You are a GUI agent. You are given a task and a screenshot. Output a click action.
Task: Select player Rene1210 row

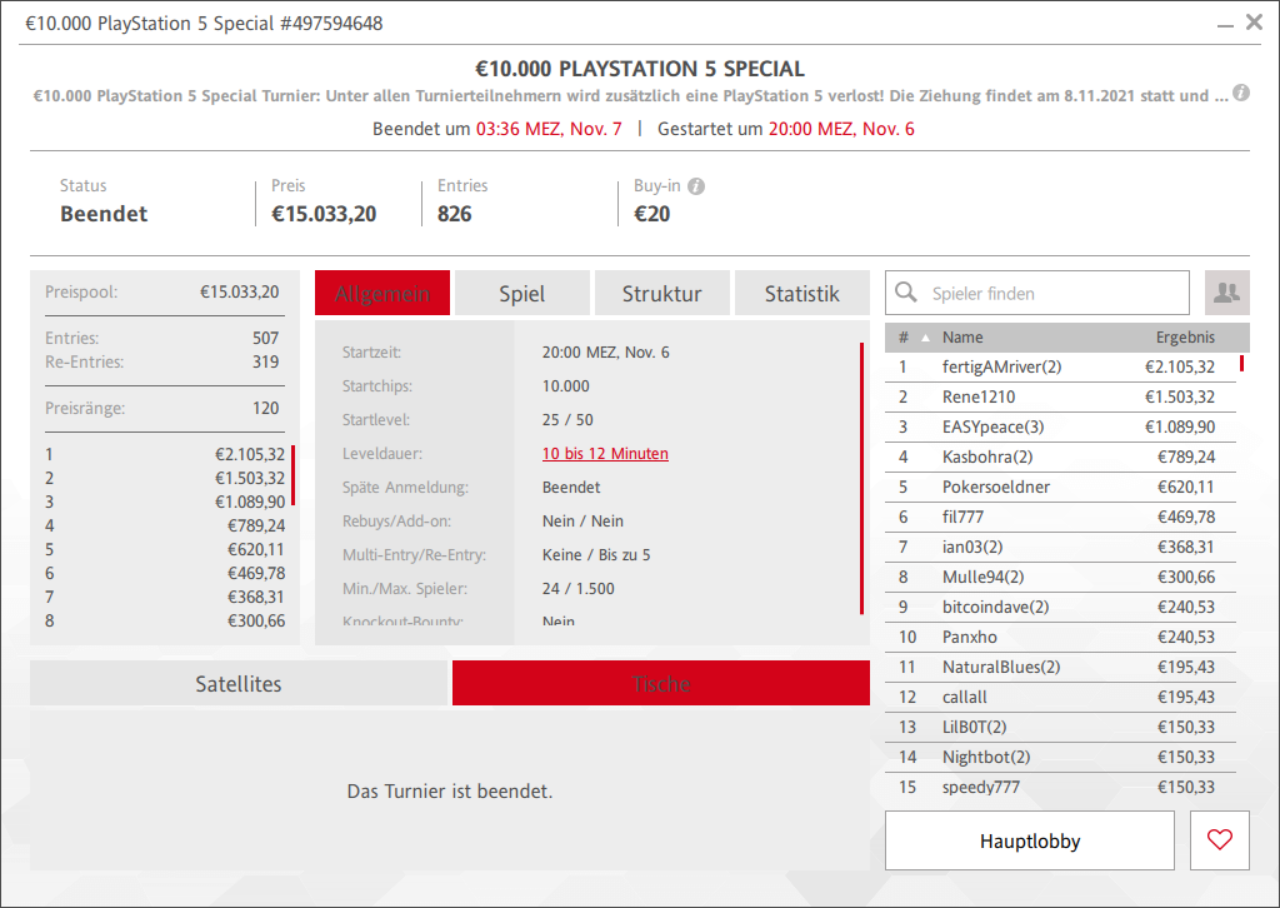[1060, 397]
